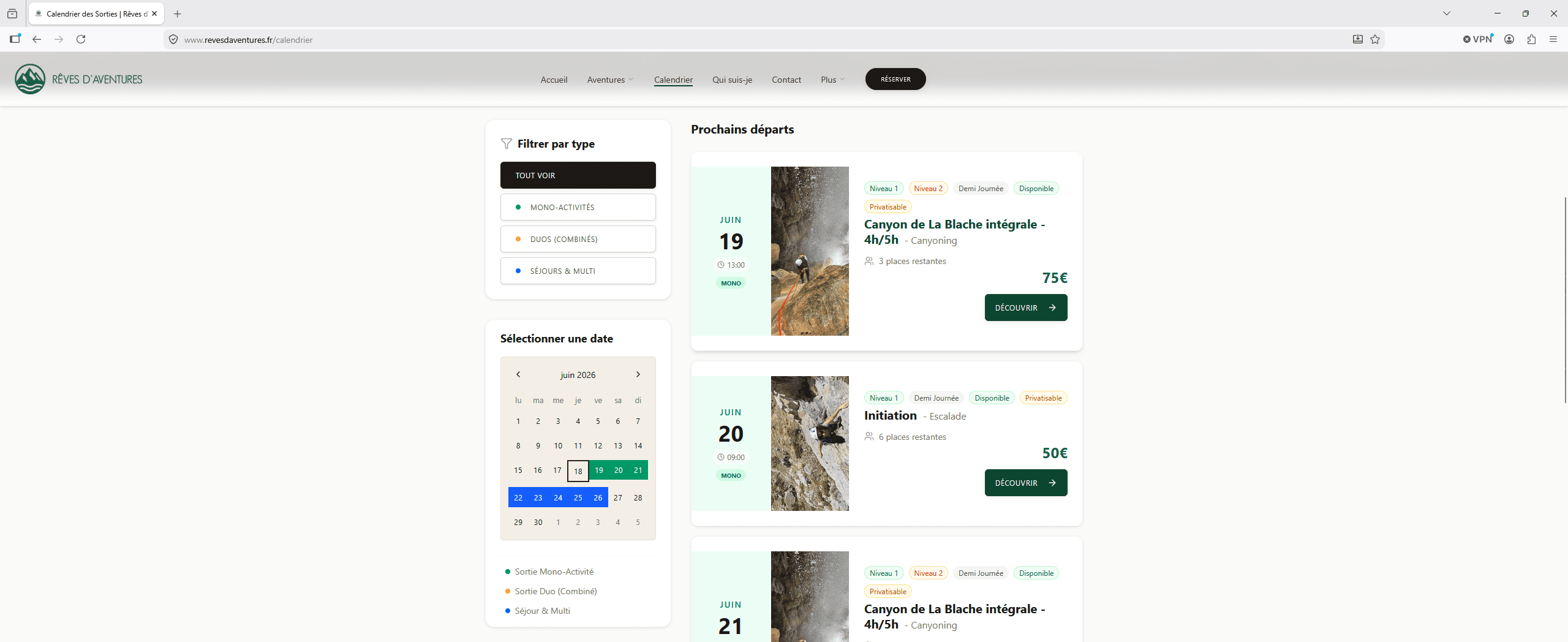1568x642 pixels.
Task: Expand the Plus navigation dropdown
Action: click(832, 80)
